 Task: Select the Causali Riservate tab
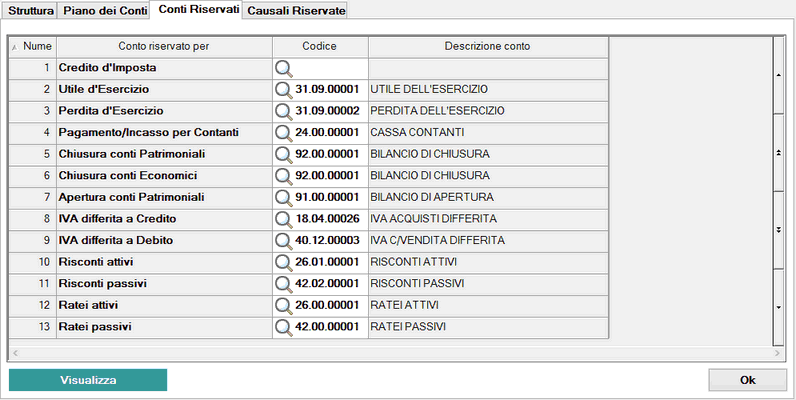click(x=296, y=11)
